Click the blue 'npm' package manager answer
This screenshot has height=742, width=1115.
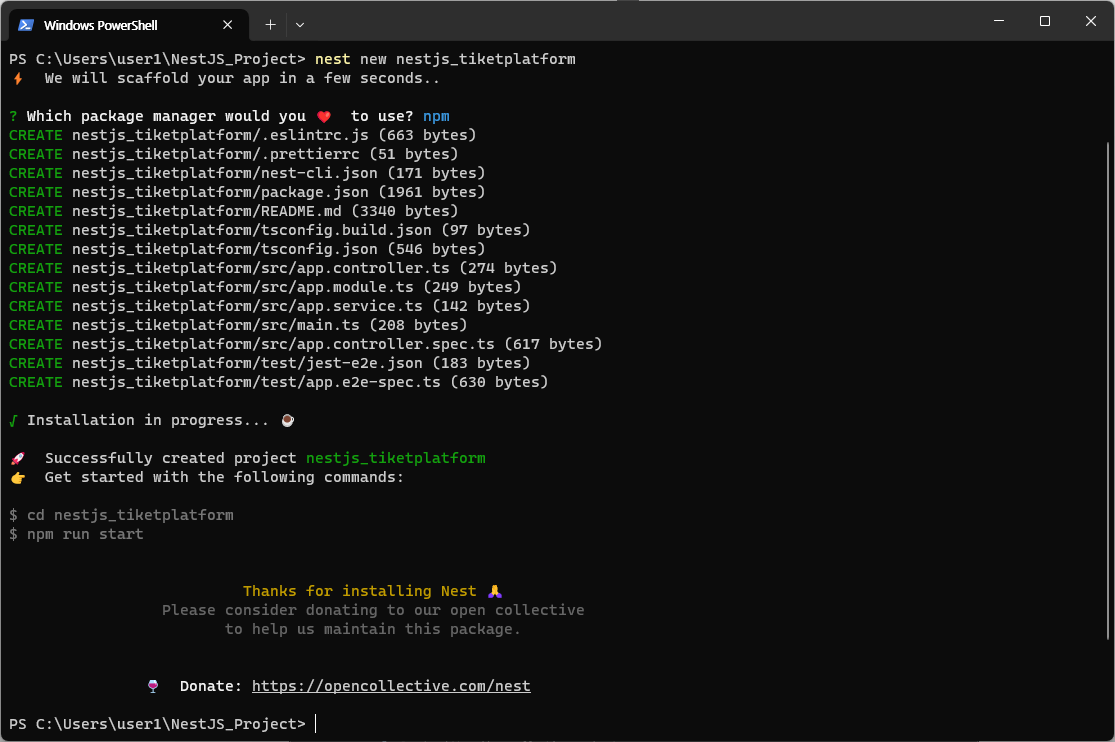[x=436, y=117]
